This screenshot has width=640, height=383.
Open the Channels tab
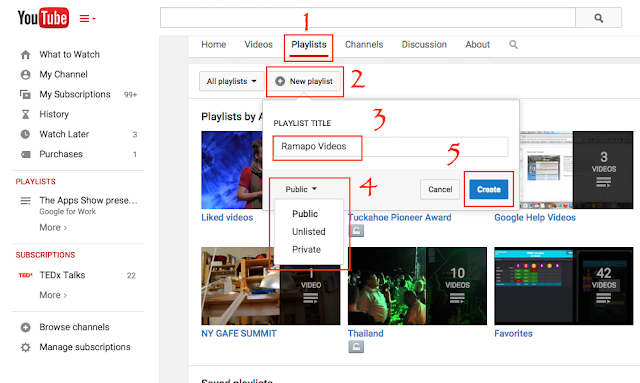click(x=364, y=45)
